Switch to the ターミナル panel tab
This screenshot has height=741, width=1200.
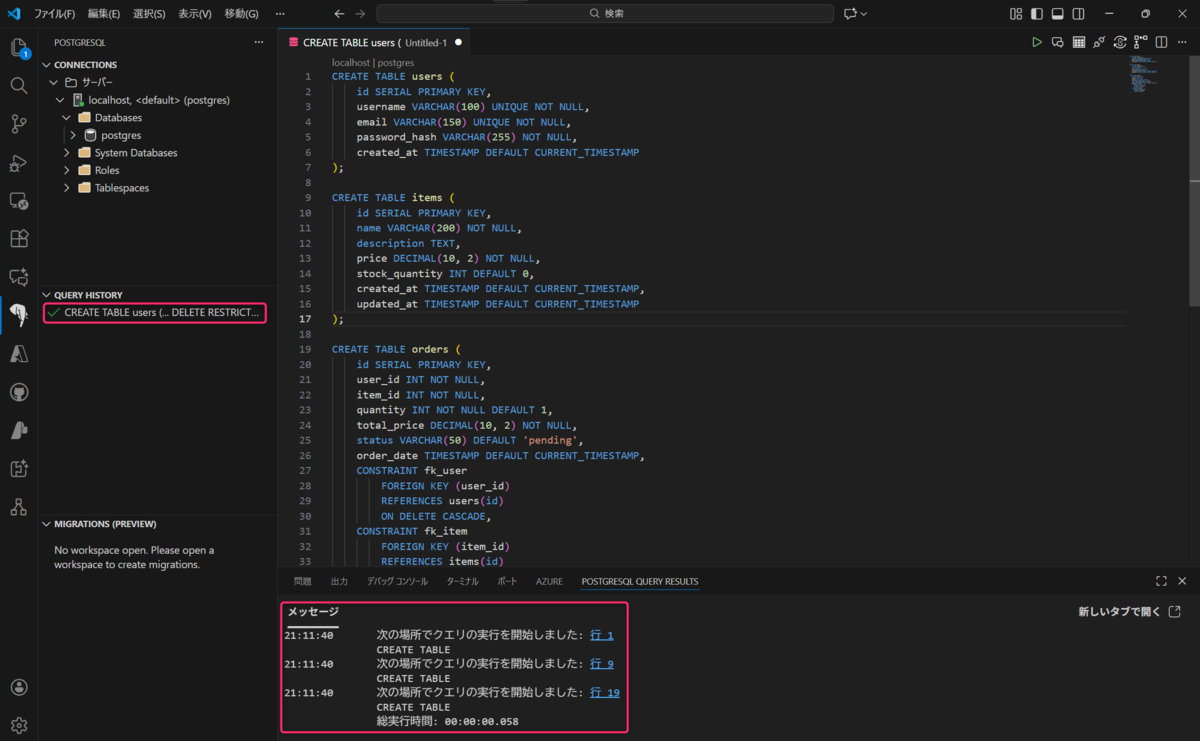tap(461, 581)
